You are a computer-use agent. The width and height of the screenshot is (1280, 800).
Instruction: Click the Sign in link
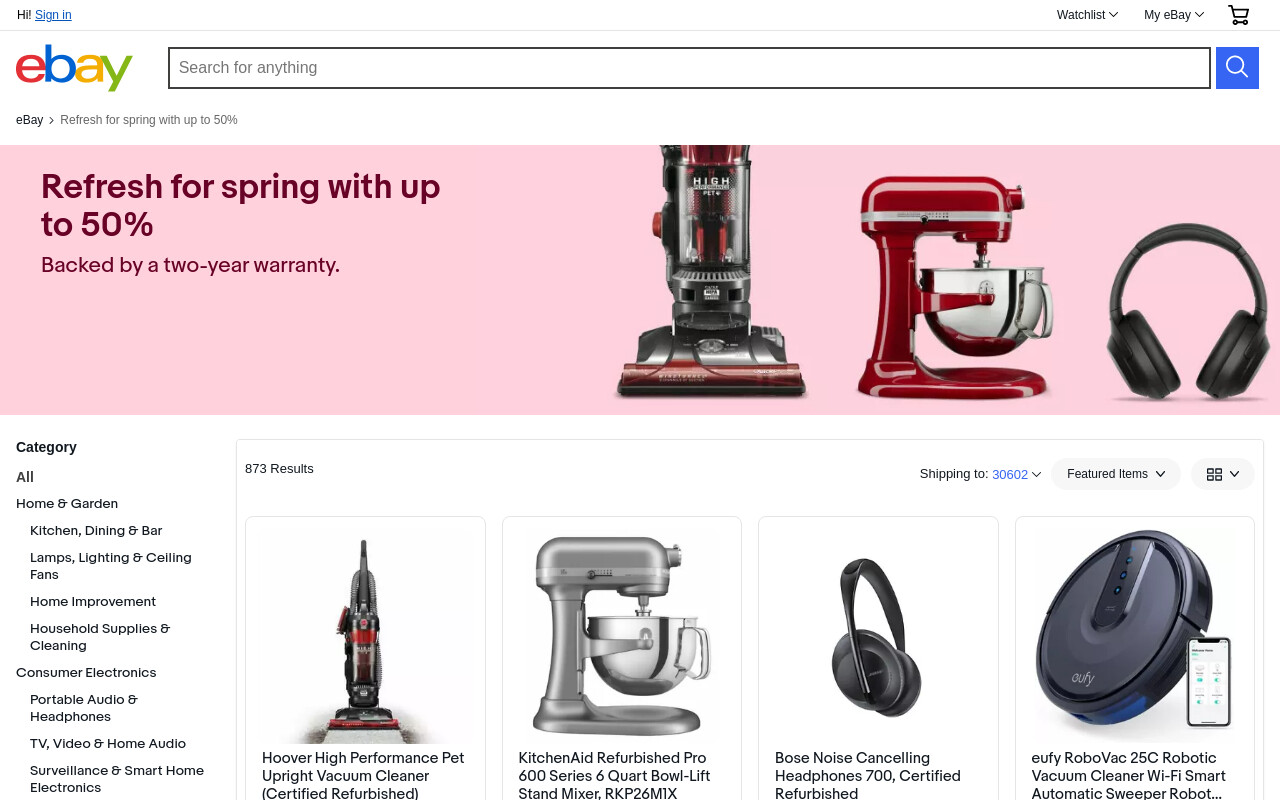tap(53, 15)
